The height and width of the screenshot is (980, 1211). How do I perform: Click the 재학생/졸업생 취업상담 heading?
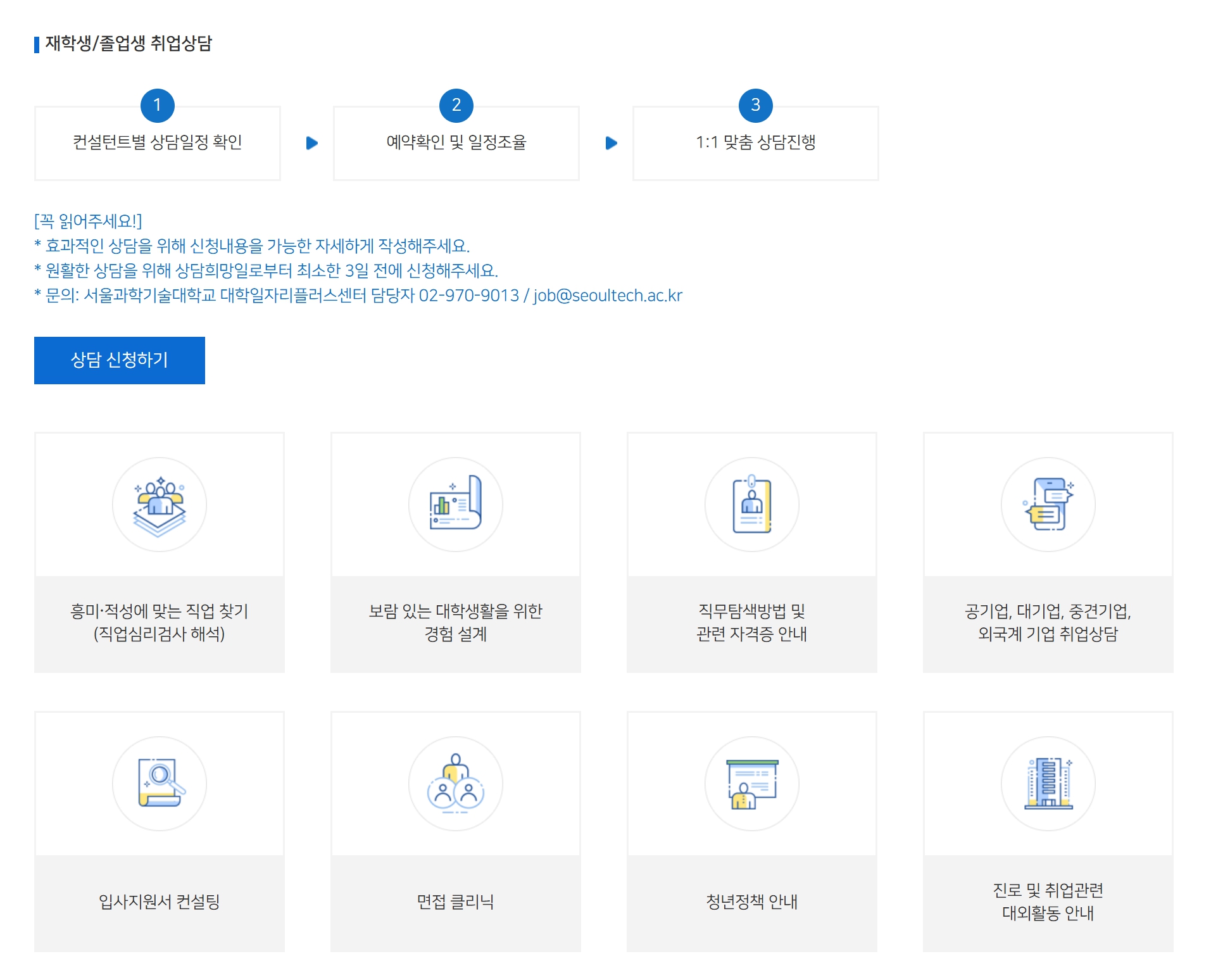(129, 44)
